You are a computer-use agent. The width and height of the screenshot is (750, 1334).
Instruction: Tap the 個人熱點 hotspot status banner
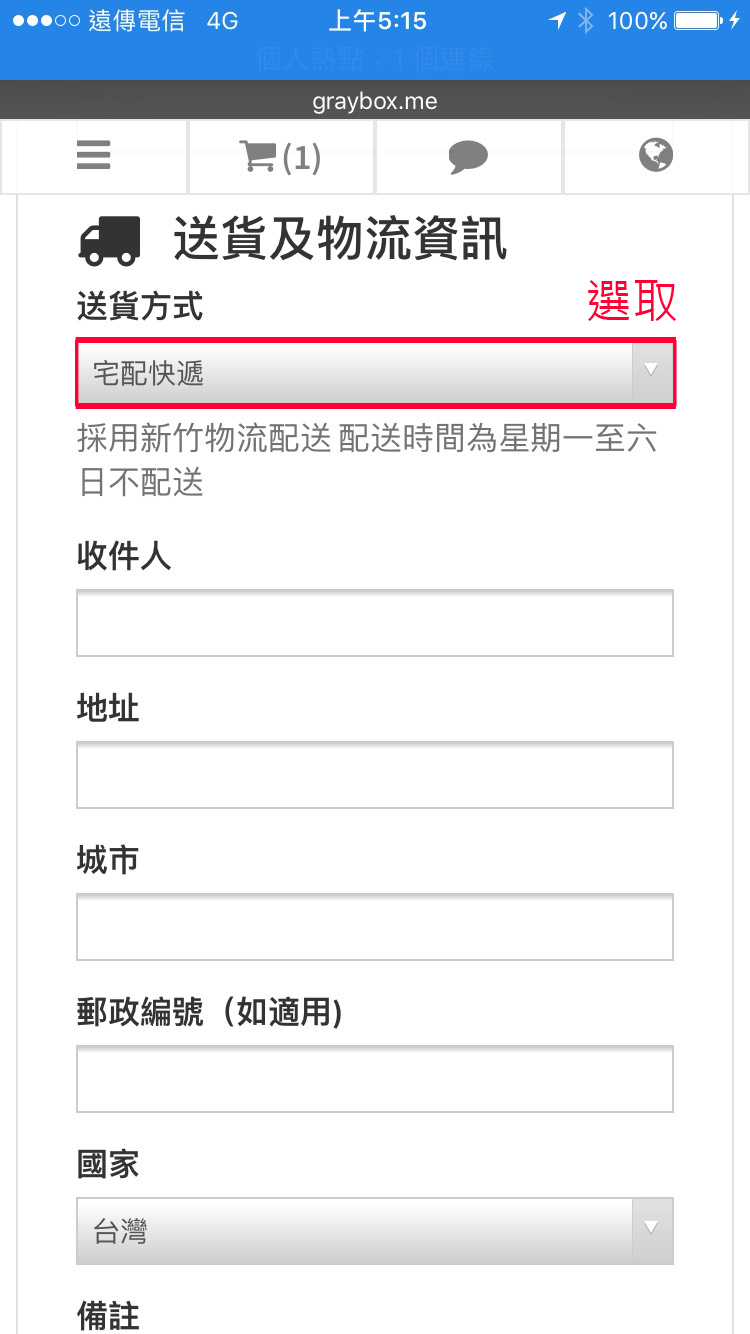tap(375, 60)
